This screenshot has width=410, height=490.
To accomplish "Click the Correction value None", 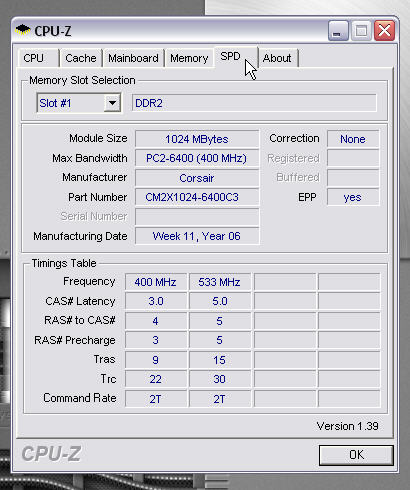I will click(x=353, y=139).
